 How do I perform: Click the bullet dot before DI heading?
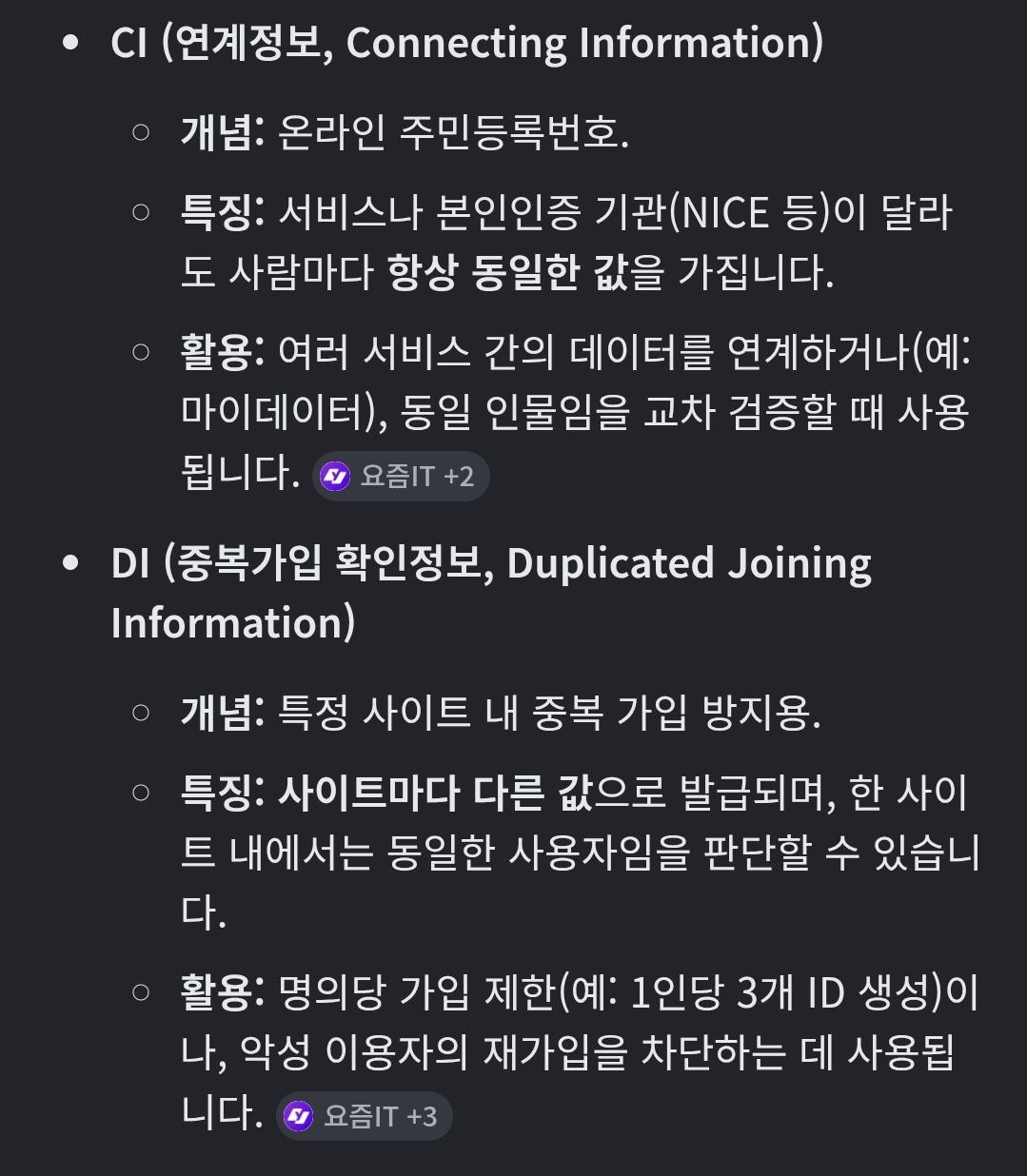pos(70,563)
